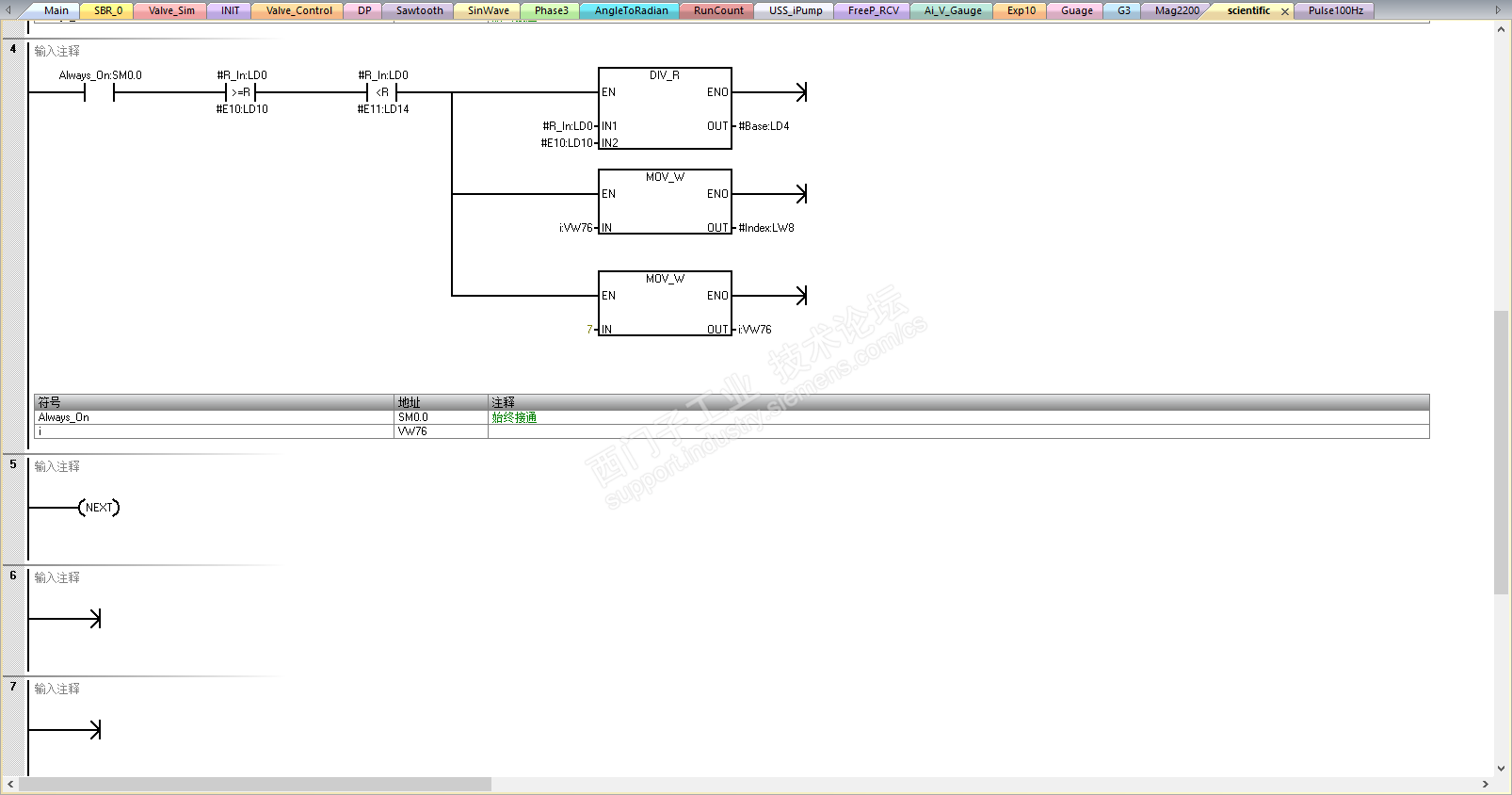Open the Valve_Control subroutine tab
The height and width of the screenshot is (795, 1512).
point(299,10)
